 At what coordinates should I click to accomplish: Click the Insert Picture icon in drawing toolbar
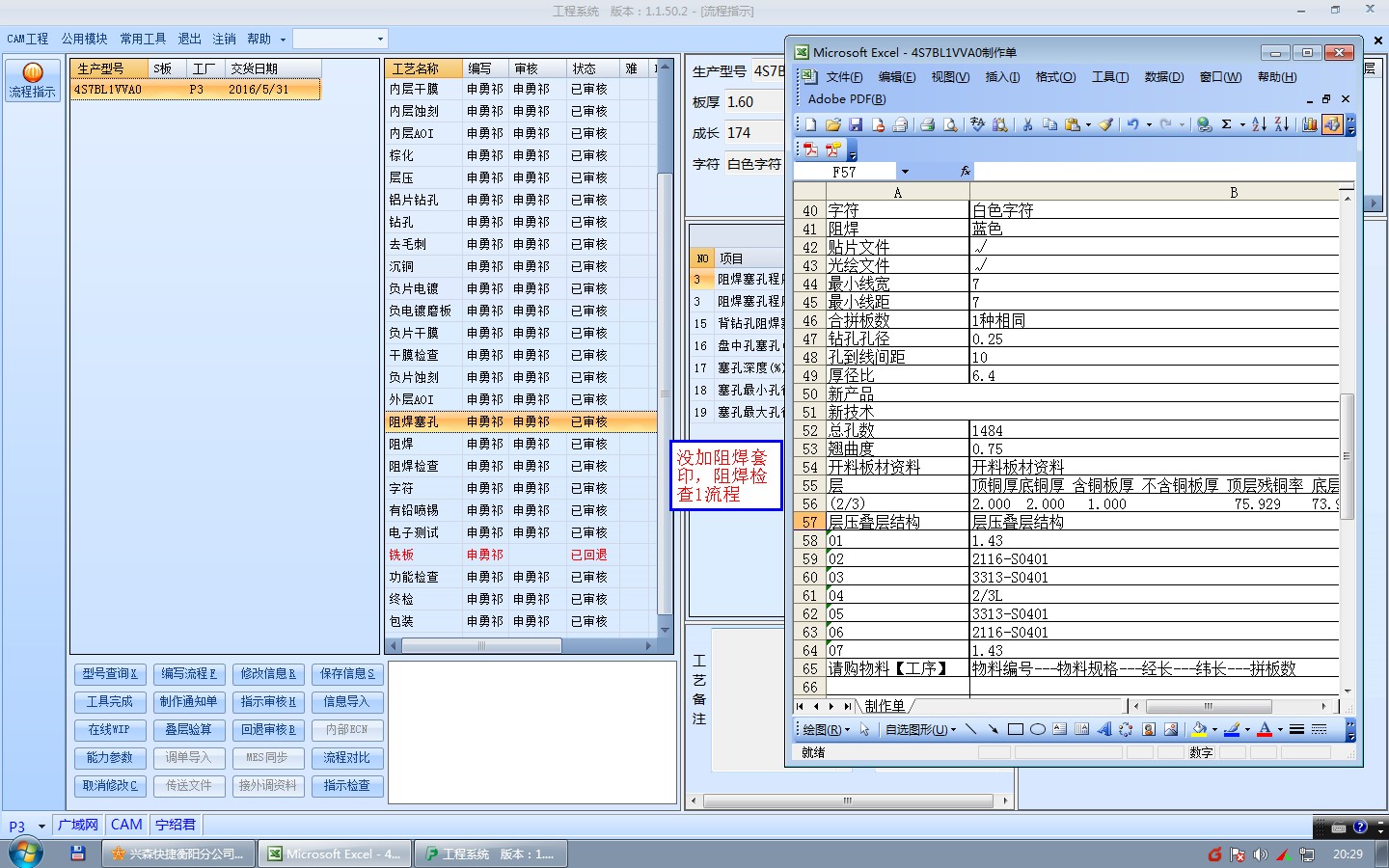click(x=1171, y=729)
